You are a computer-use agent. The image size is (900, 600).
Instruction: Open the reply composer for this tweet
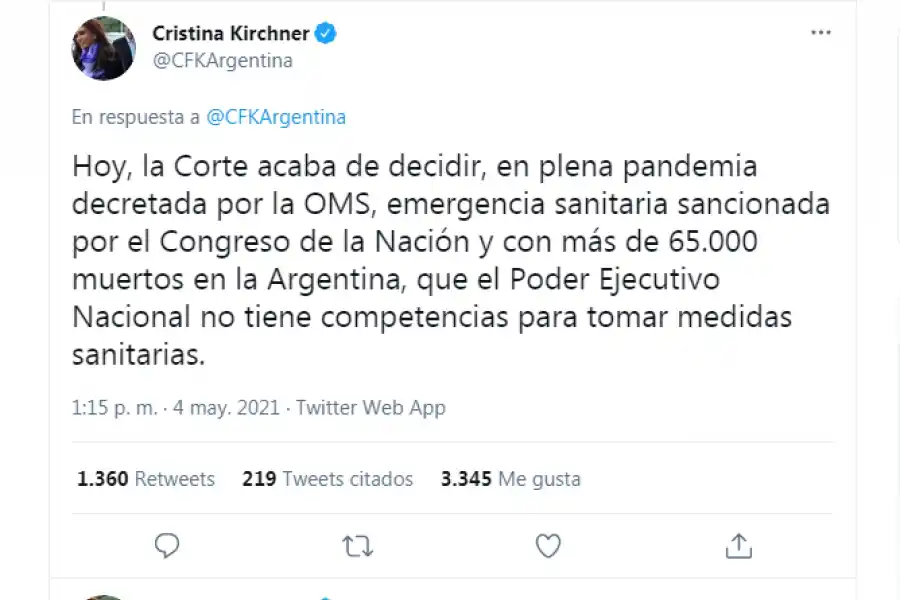tap(167, 546)
